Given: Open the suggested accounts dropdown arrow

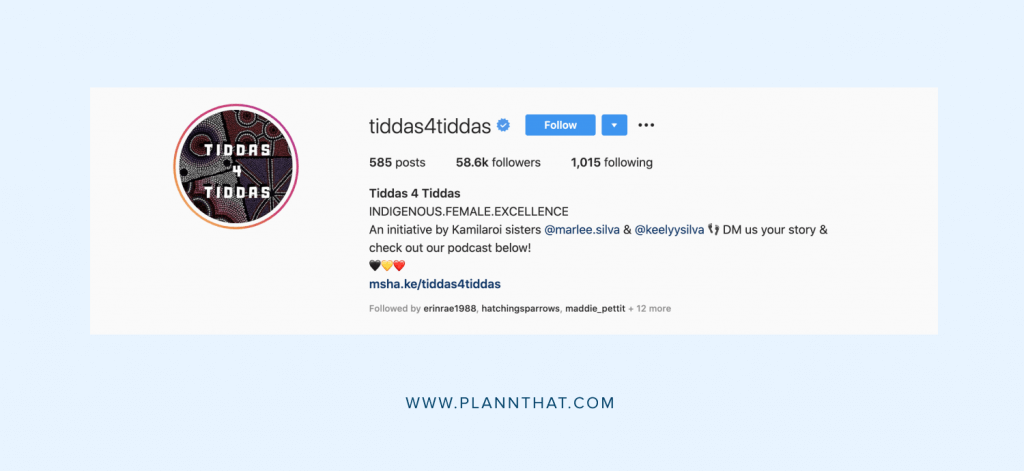Looking at the screenshot, I should 615,125.
